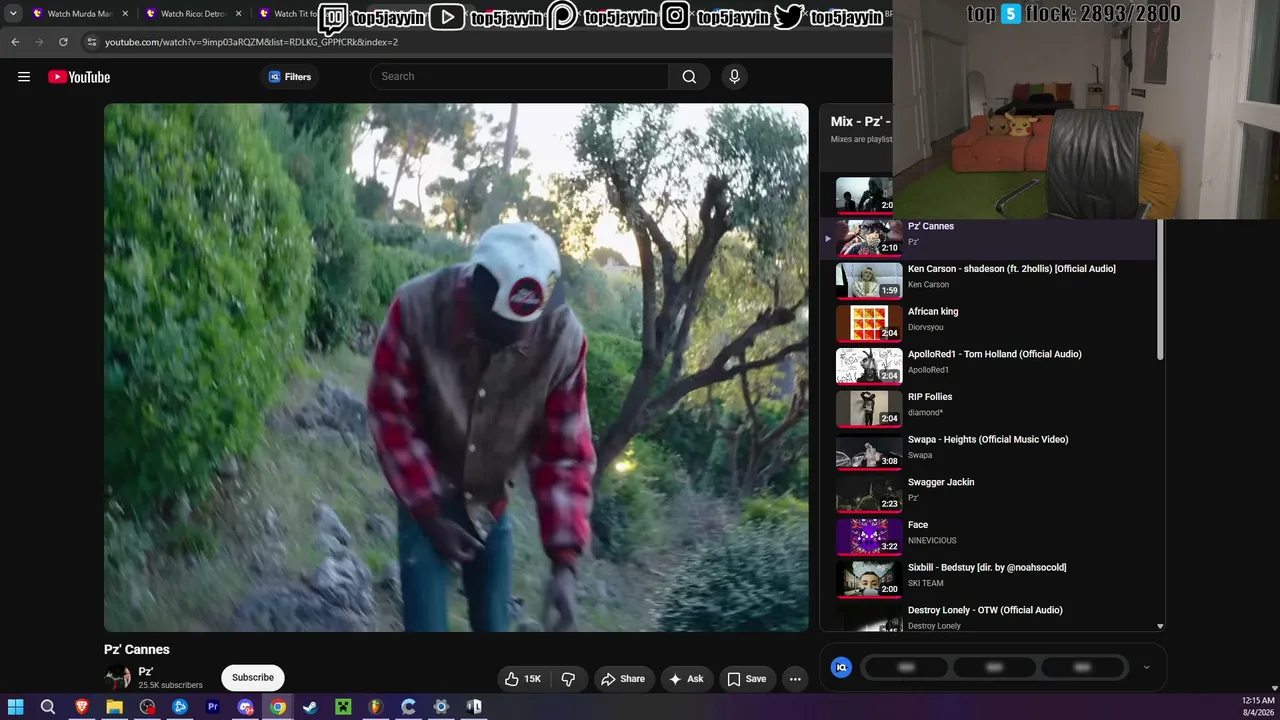This screenshot has height=720, width=1280.
Task: Play ApolloRed1 Tom Holland thumbnail
Action: pyautogui.click(x=869, y=367)
